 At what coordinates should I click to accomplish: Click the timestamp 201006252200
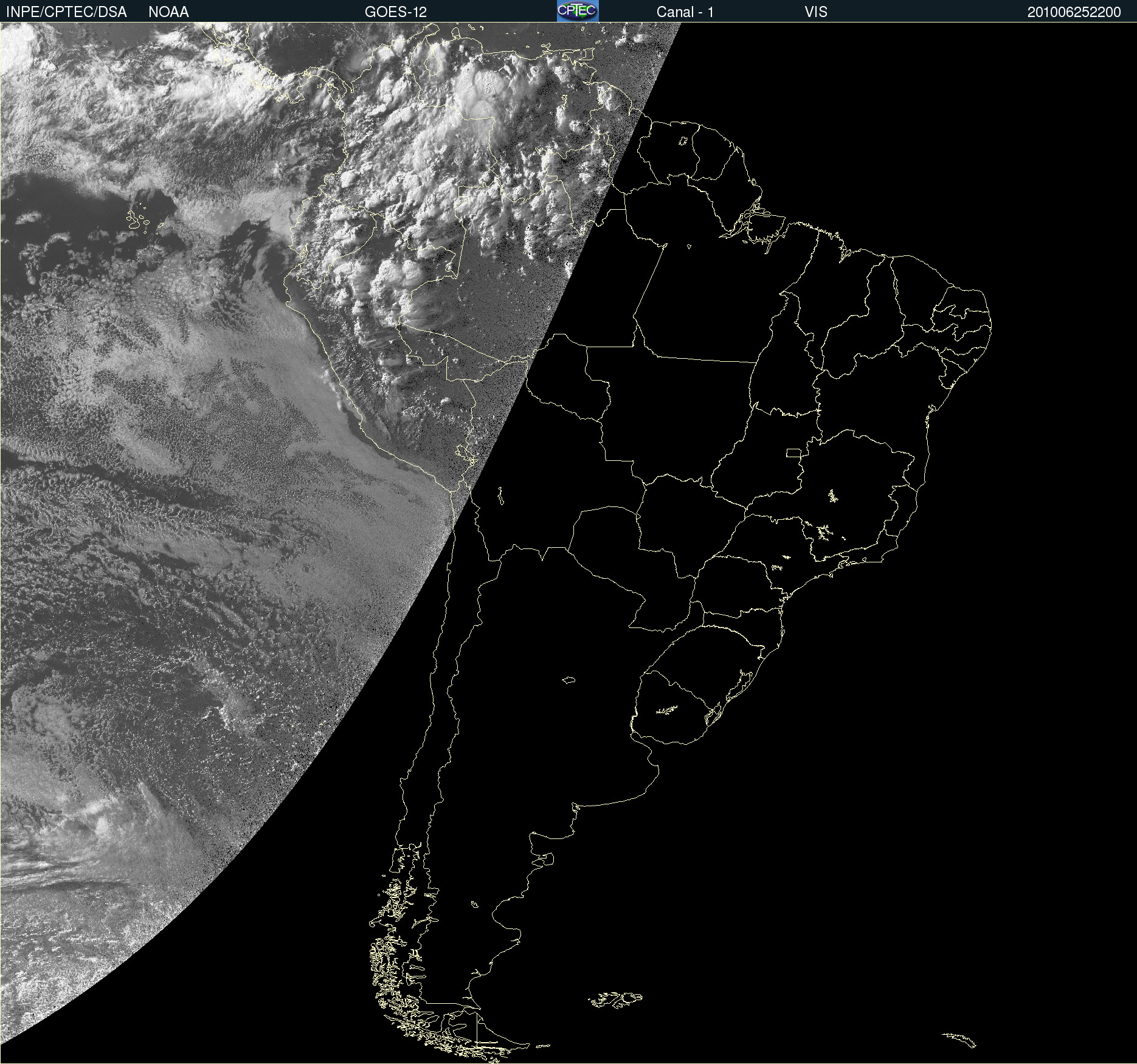1074,12
